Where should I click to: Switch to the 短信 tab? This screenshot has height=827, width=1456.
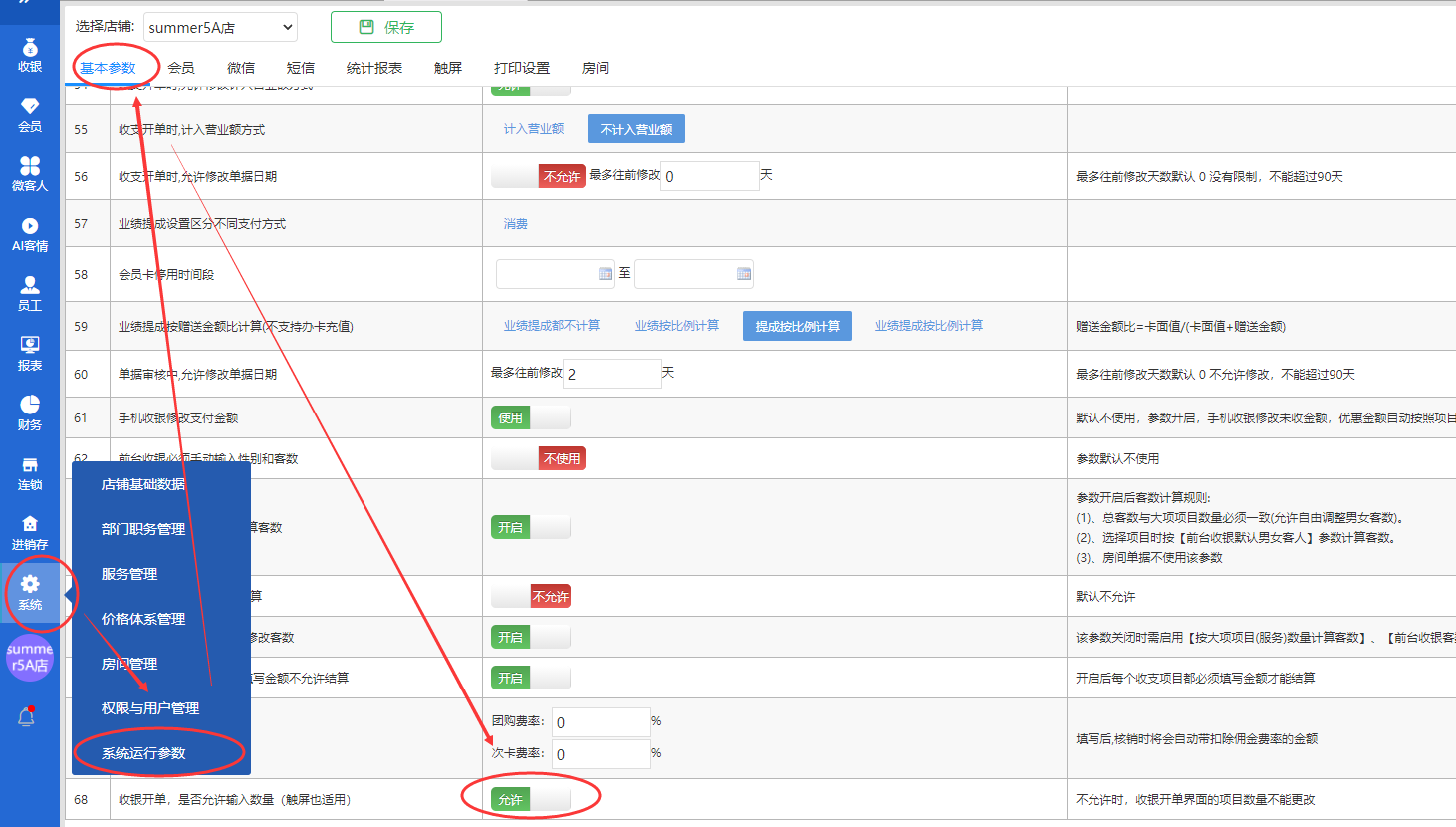[x=301, y=68]
